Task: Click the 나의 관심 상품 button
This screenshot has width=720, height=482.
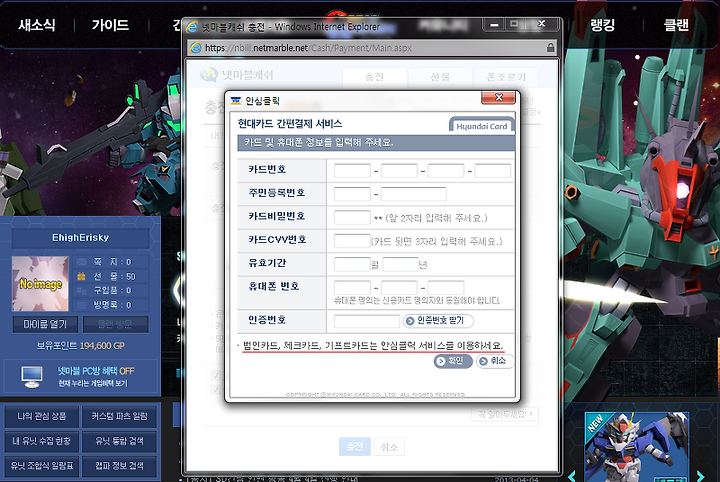Action: click(42, 416)
